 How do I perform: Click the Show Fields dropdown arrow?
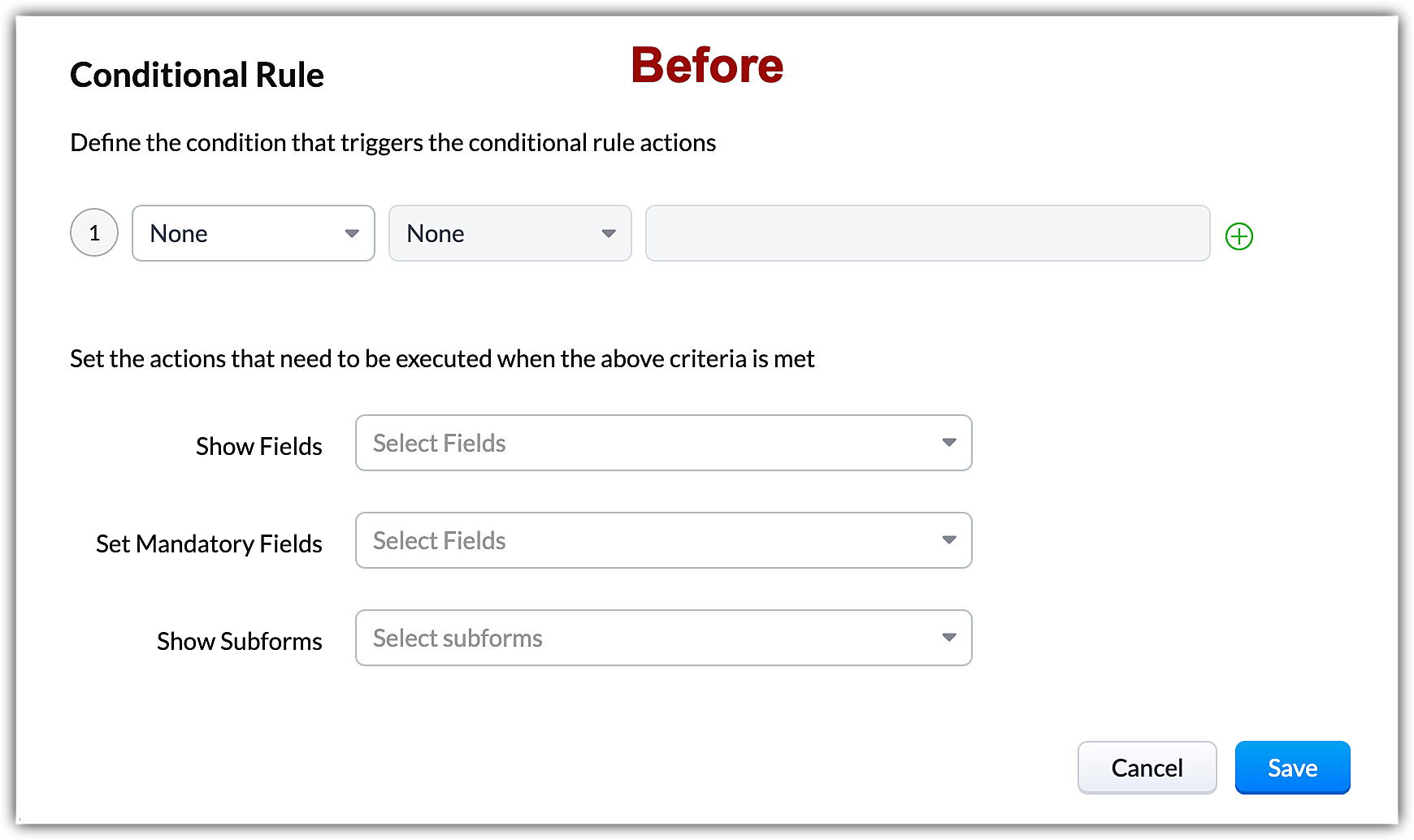point(948,443)
